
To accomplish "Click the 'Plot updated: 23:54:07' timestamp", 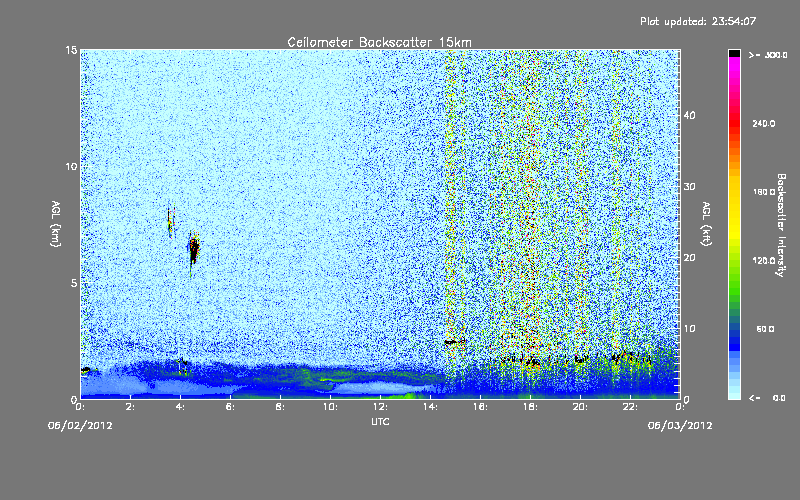I will pyautogui.click(x=698, y=21).
